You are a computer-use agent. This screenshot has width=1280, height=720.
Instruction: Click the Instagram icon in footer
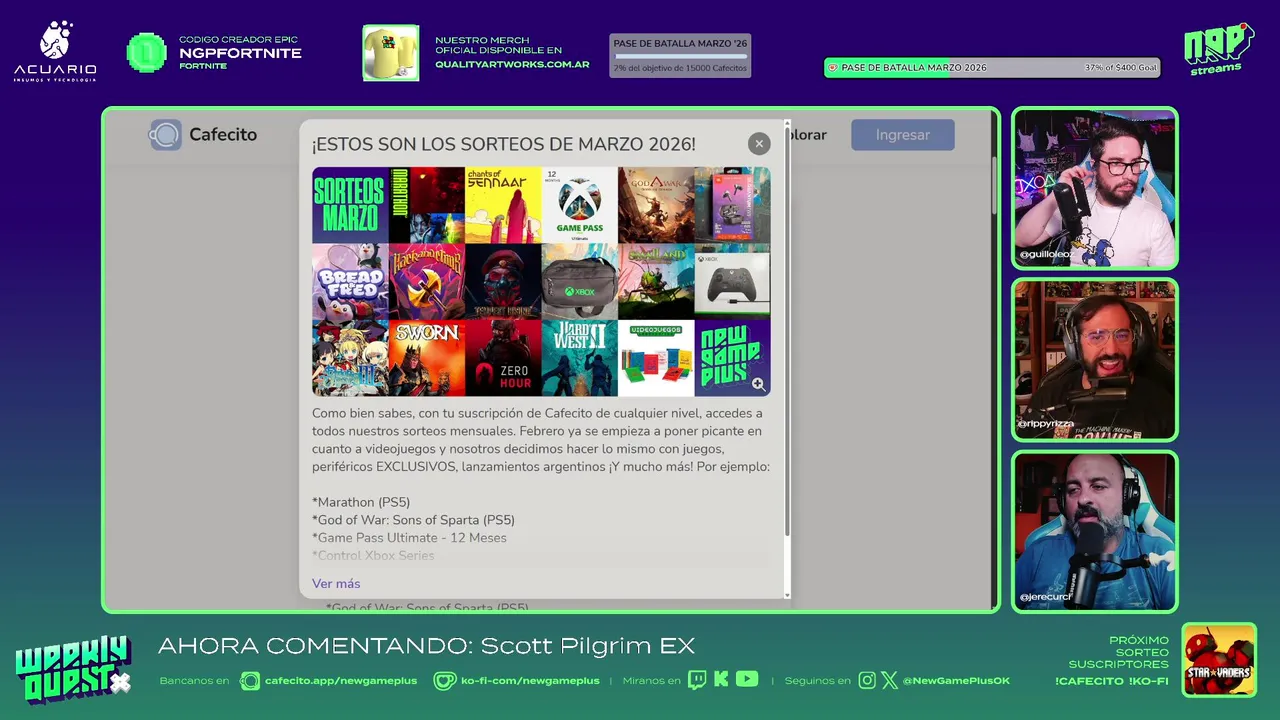[867, 680]
